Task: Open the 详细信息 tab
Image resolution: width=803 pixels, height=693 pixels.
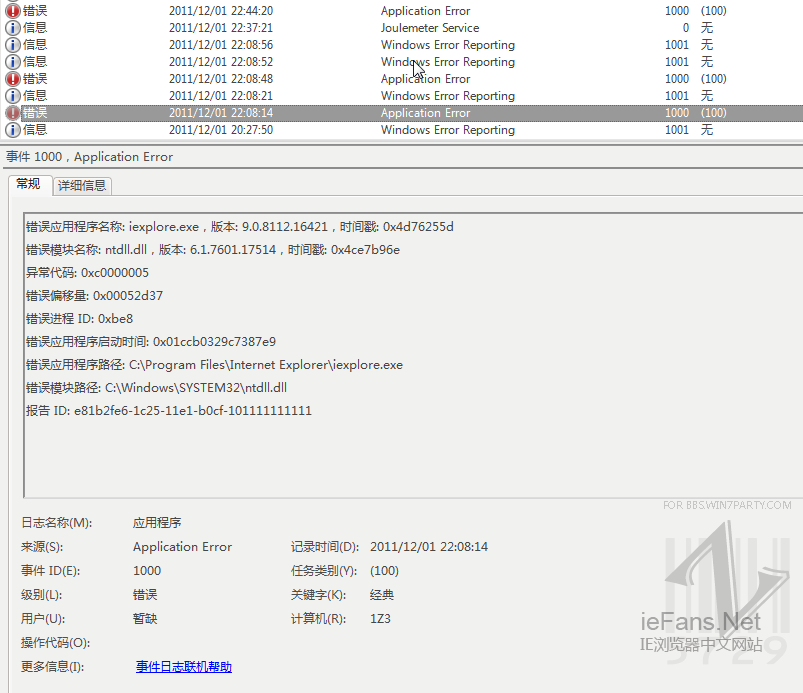Action: 82,185
